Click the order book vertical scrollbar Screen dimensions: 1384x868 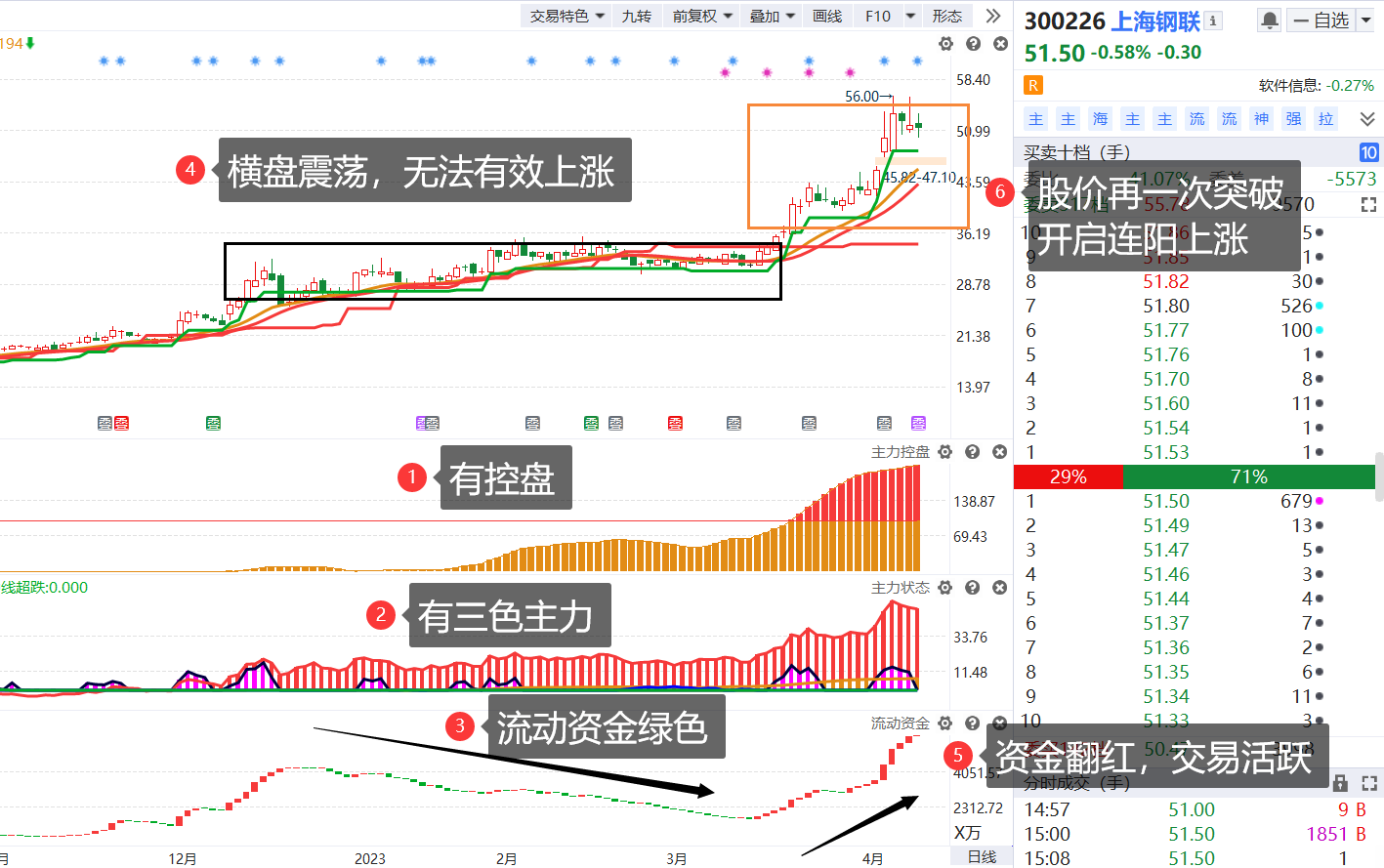(x=1379, y=476)
